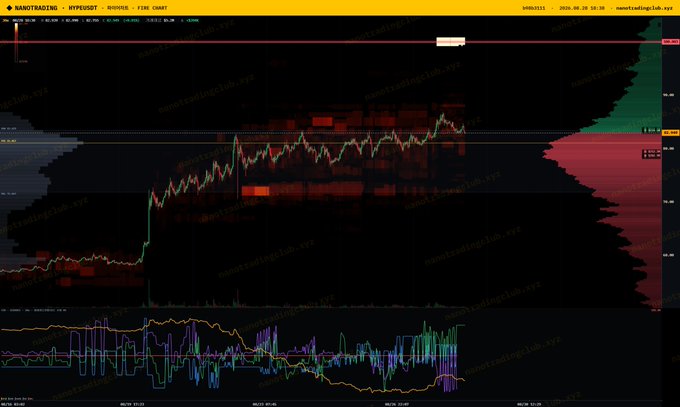
Task: Click the 08/19 time axis label
Action: 132,404
